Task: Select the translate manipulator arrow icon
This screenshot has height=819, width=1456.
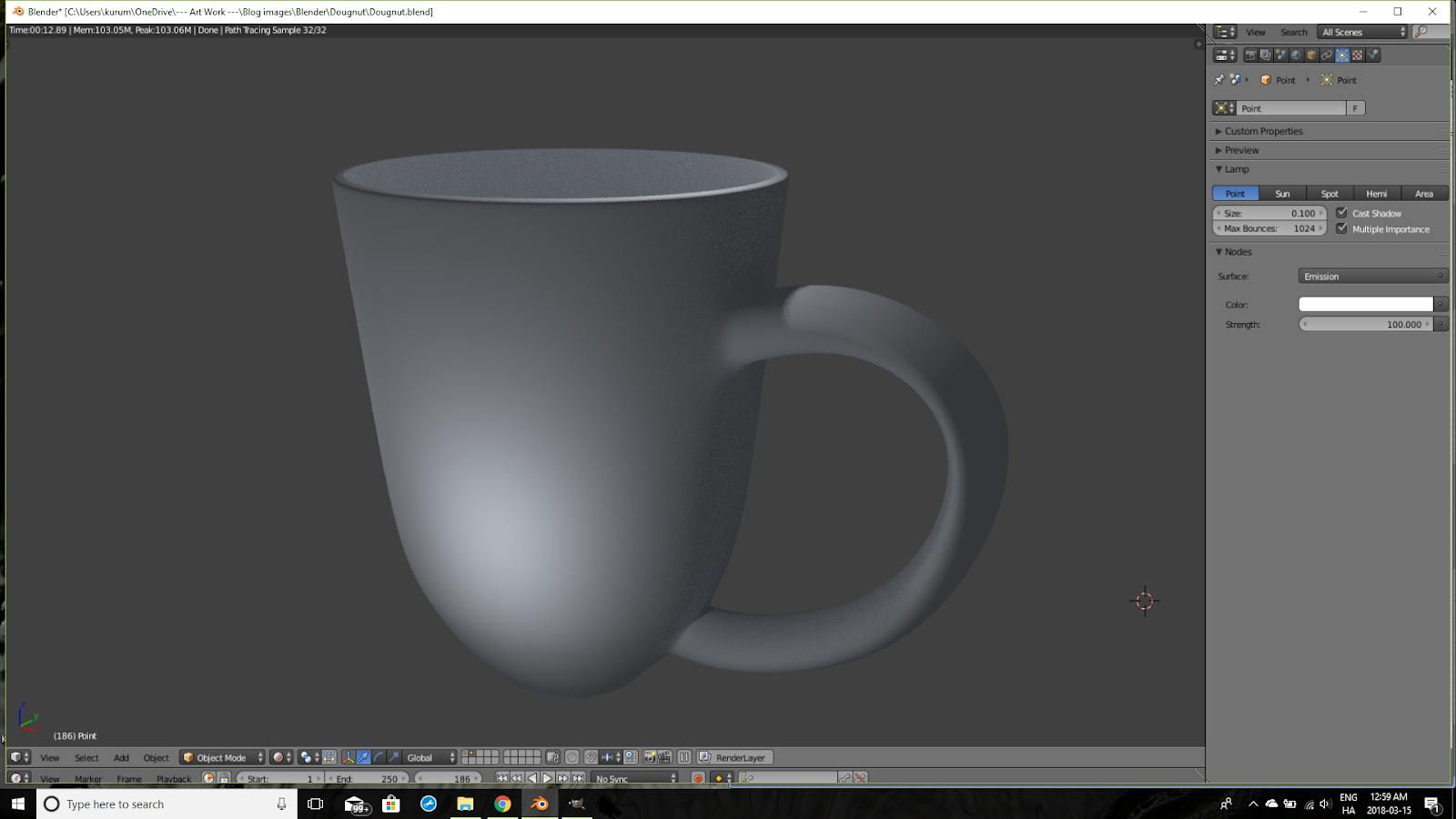Action: coord(363,757)
